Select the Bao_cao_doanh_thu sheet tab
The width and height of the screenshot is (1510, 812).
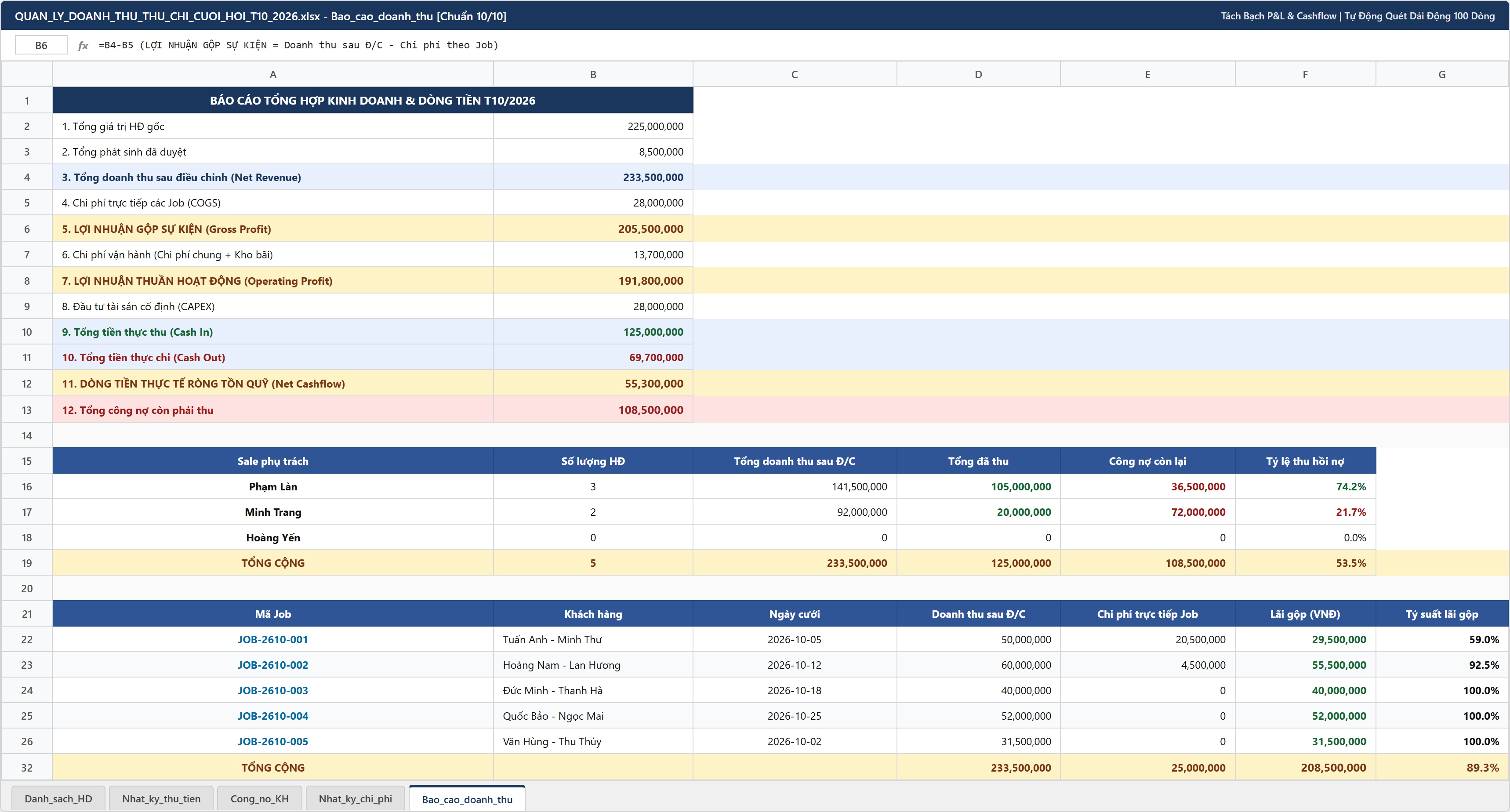[x=467, y=799]
